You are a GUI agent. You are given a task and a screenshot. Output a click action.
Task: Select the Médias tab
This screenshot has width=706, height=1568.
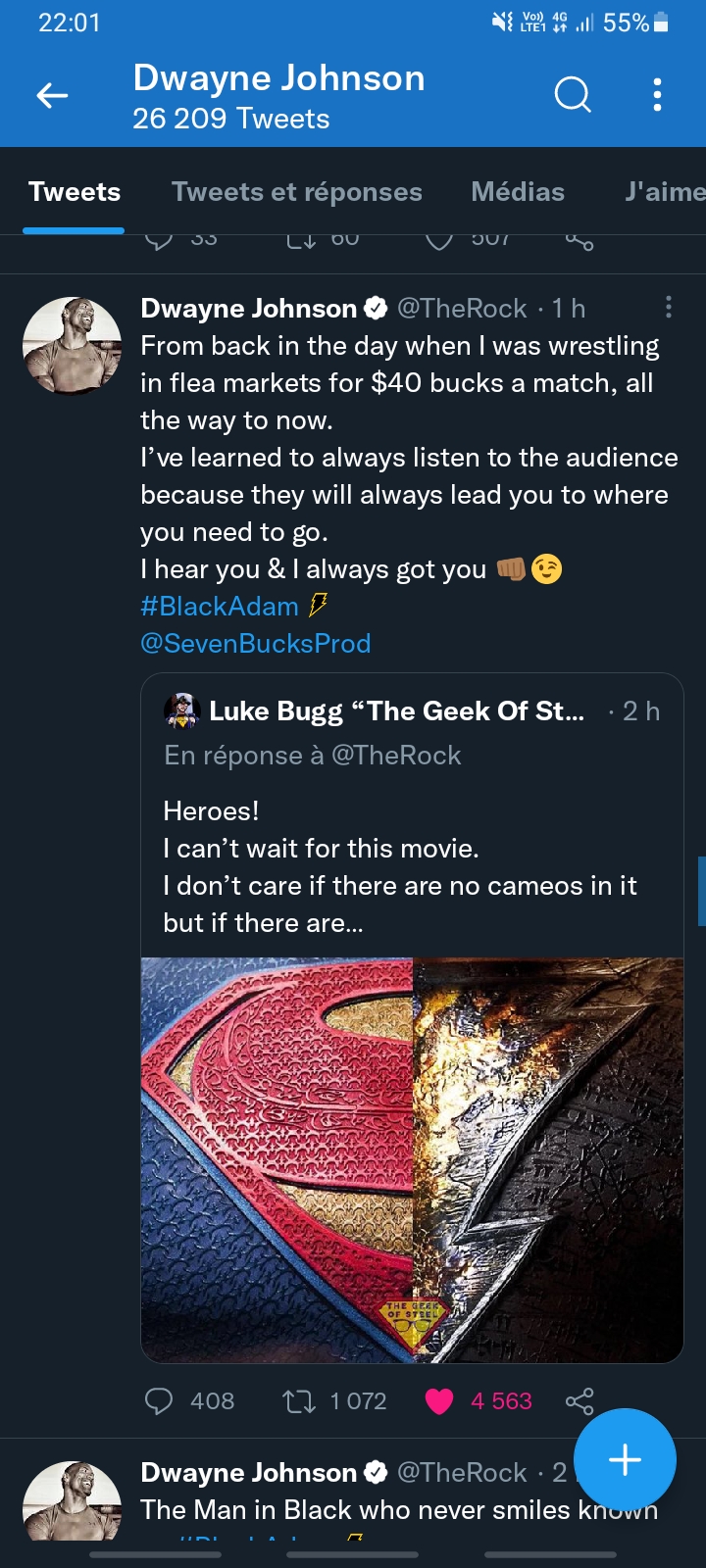518,192
